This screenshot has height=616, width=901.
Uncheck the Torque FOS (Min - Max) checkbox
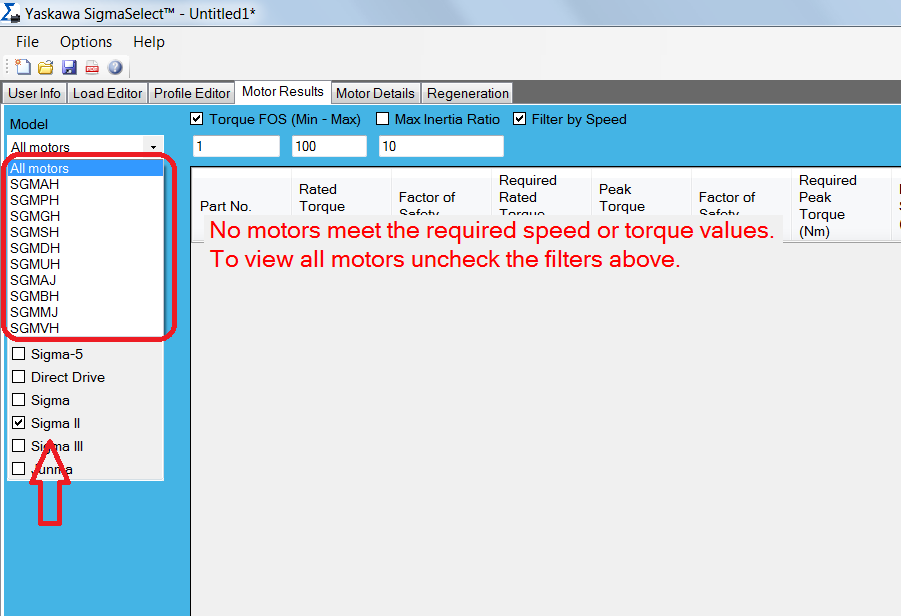point(197,119)
